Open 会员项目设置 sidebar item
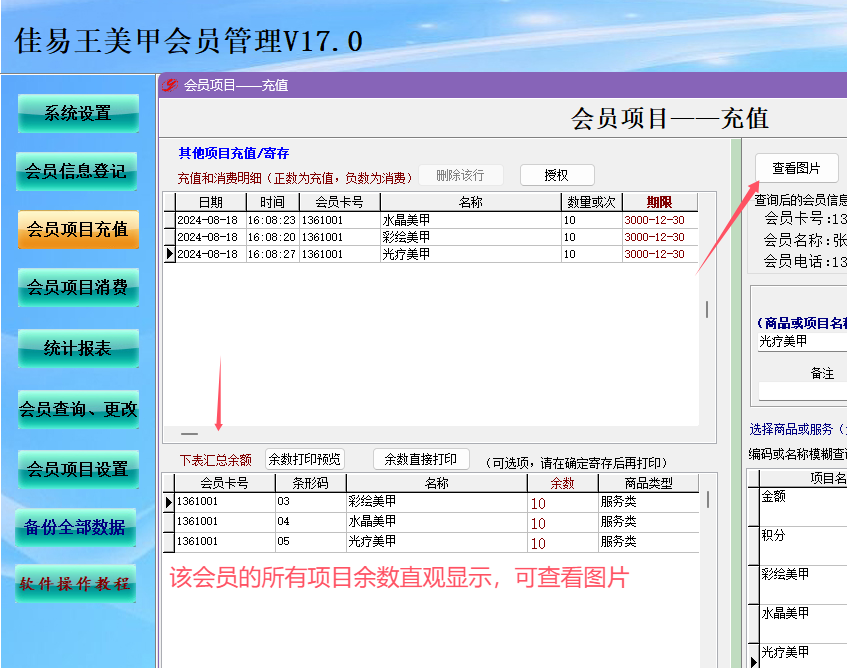The width and height of the screenshot is (847, 668). (78, 469)
